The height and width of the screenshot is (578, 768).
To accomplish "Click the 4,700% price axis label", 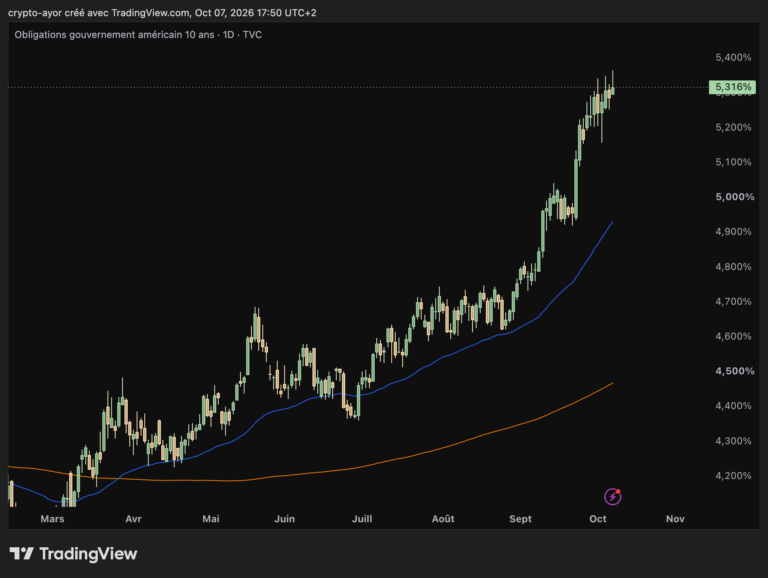I will pyautogui.click(x=733, y=302).
